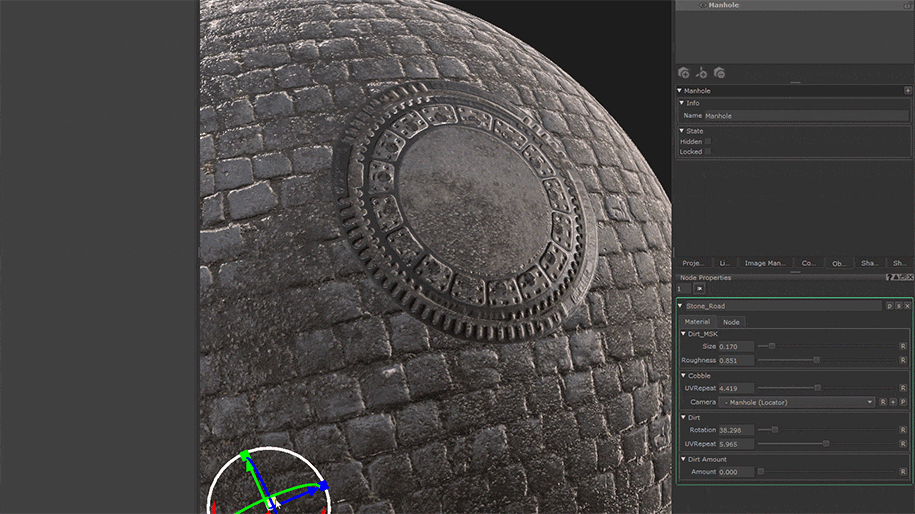Click the remove object icon
Viewport: 915px width, 514px height.
coord(719,73)
